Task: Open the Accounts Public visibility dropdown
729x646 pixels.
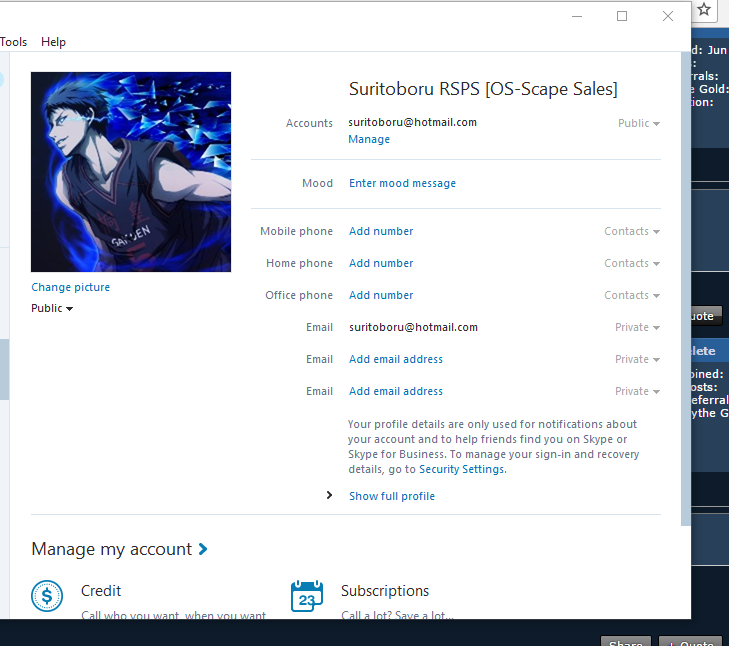Action: pyautogui.click(x=639, y=123)
